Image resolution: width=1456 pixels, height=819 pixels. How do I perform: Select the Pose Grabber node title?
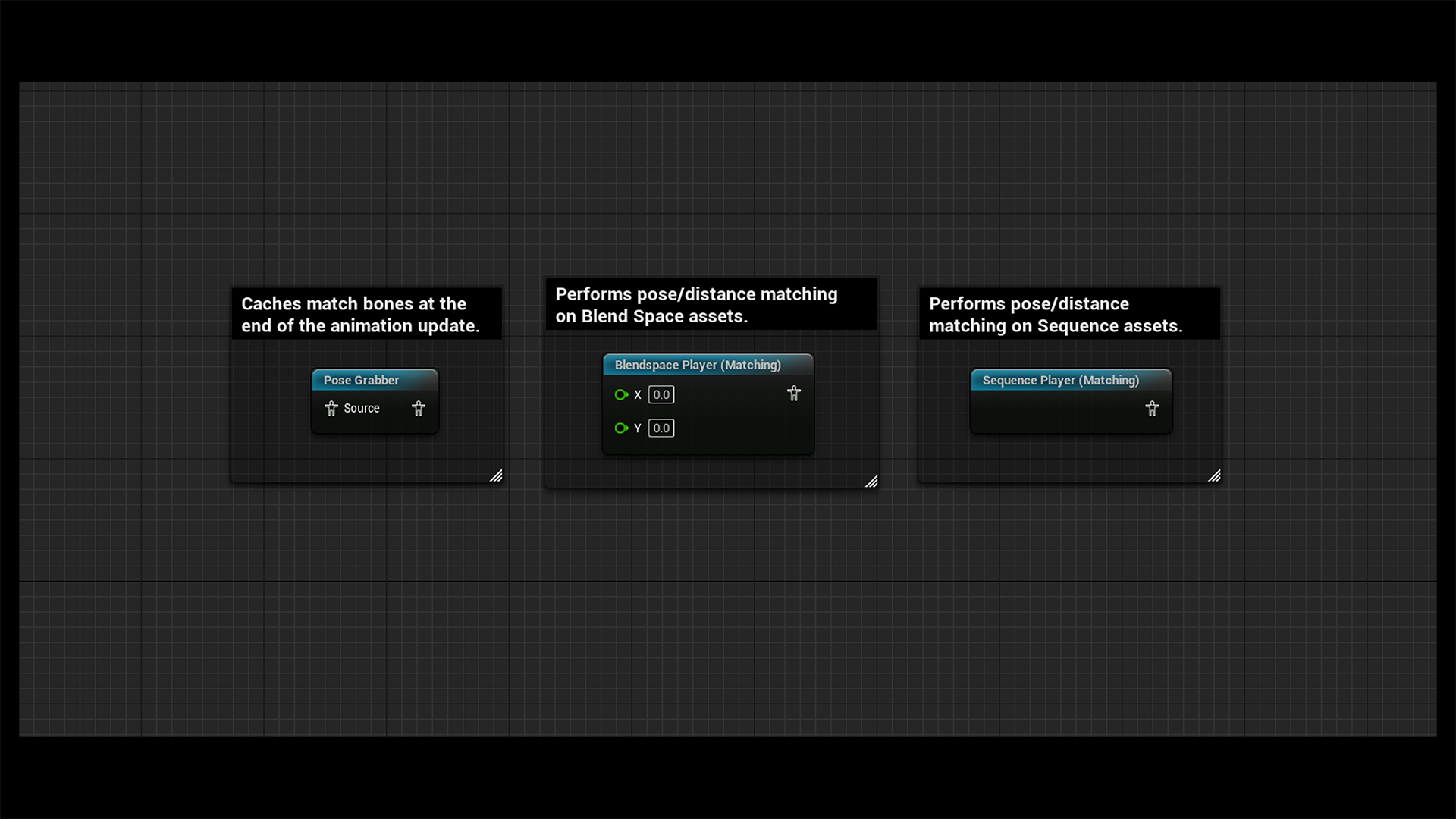(361, 380)
